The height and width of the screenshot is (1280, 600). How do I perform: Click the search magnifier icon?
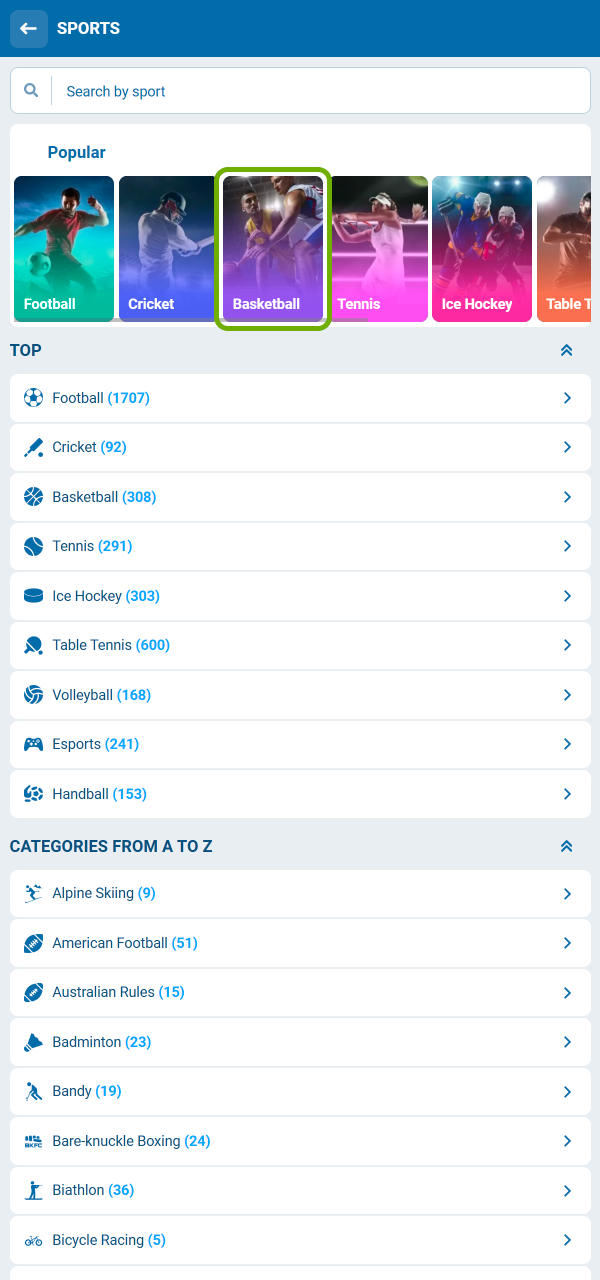coord(31,90)
